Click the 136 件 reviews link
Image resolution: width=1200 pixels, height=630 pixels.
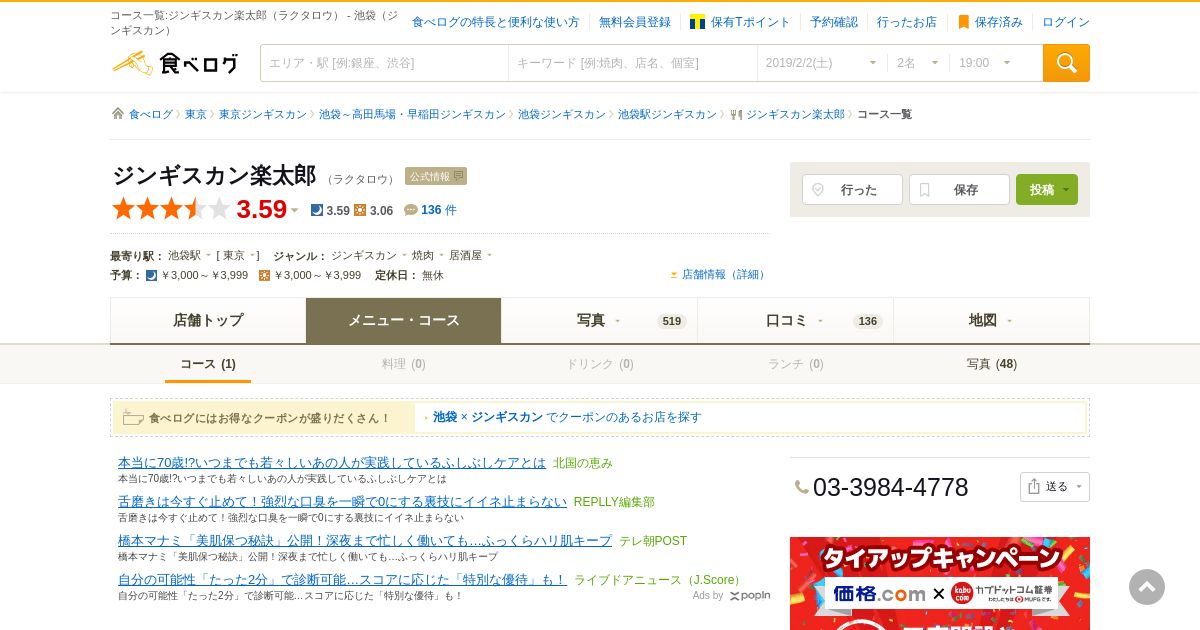[439, 210]
